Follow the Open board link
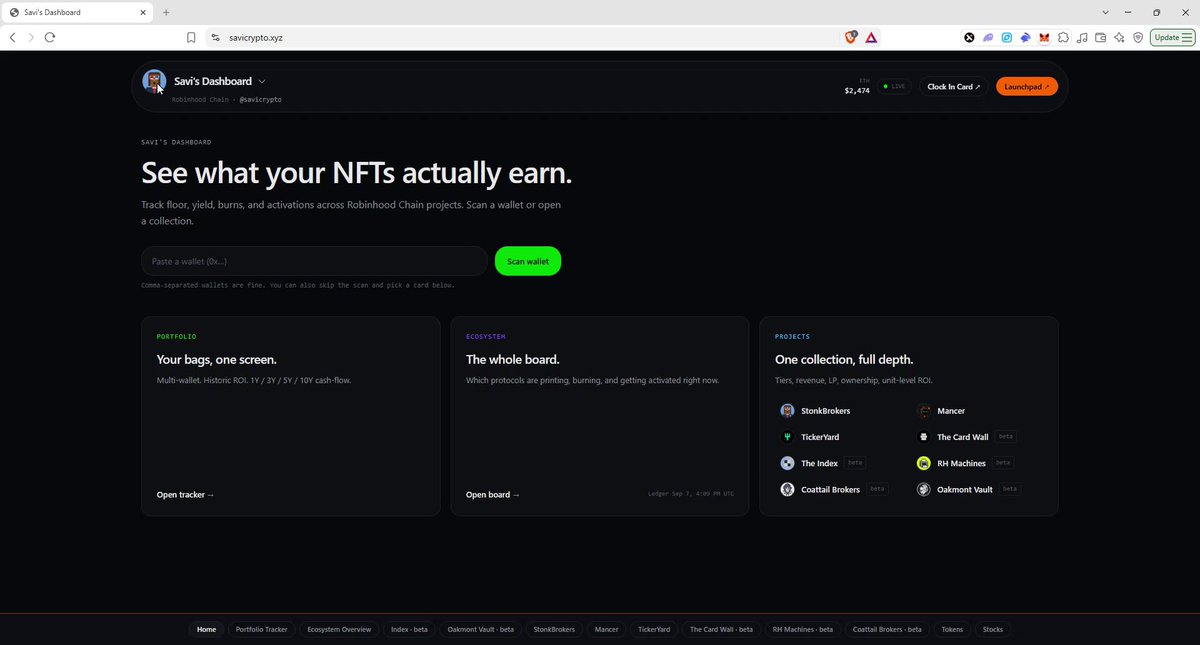The image size is (1200, 645). point(493,495)
